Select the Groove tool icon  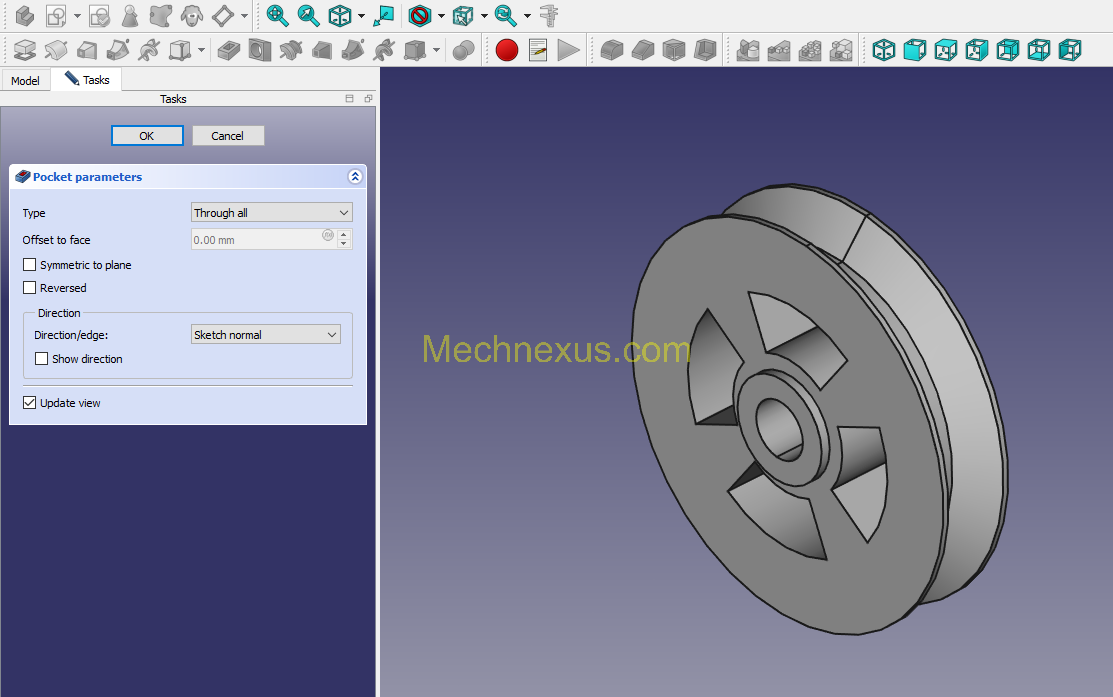[x=291, y=50]
